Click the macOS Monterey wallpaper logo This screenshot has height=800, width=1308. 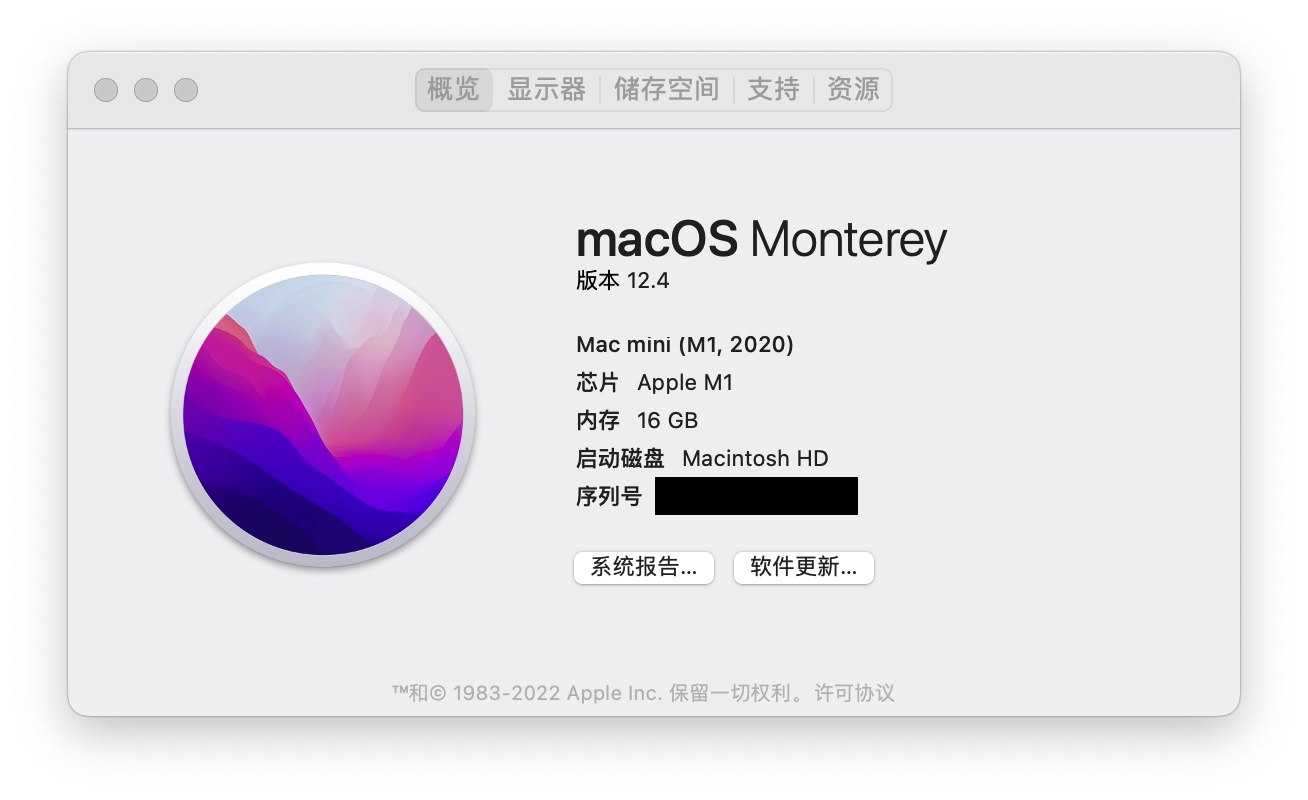tap(323, 415)
